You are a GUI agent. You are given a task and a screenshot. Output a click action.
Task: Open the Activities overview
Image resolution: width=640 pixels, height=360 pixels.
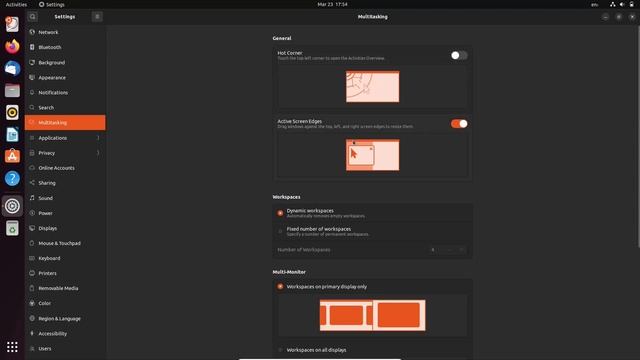tap(16, 4)
